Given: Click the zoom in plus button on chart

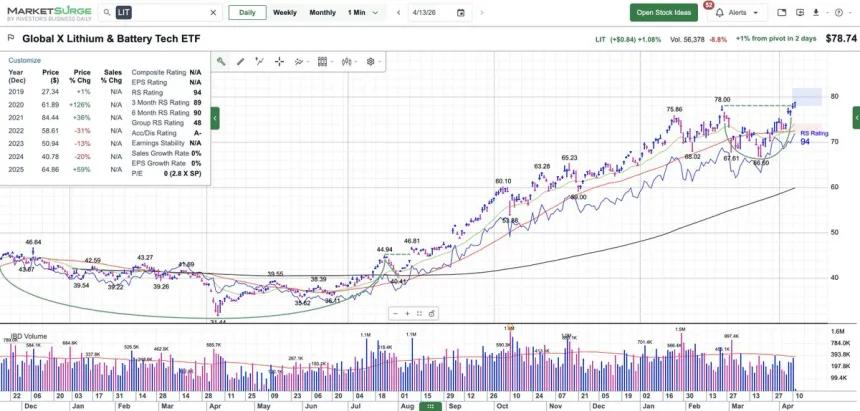Looking at the screenshot, I should (408, 313).
